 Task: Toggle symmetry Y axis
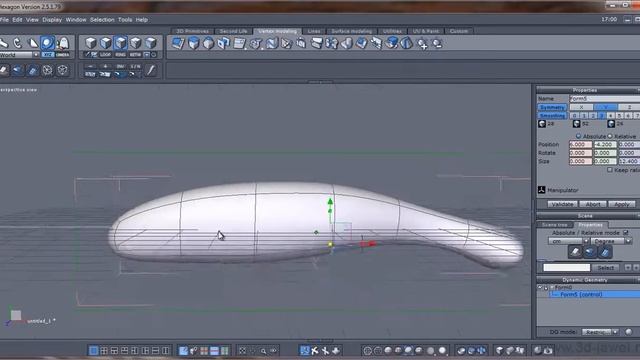coord(605,107)
